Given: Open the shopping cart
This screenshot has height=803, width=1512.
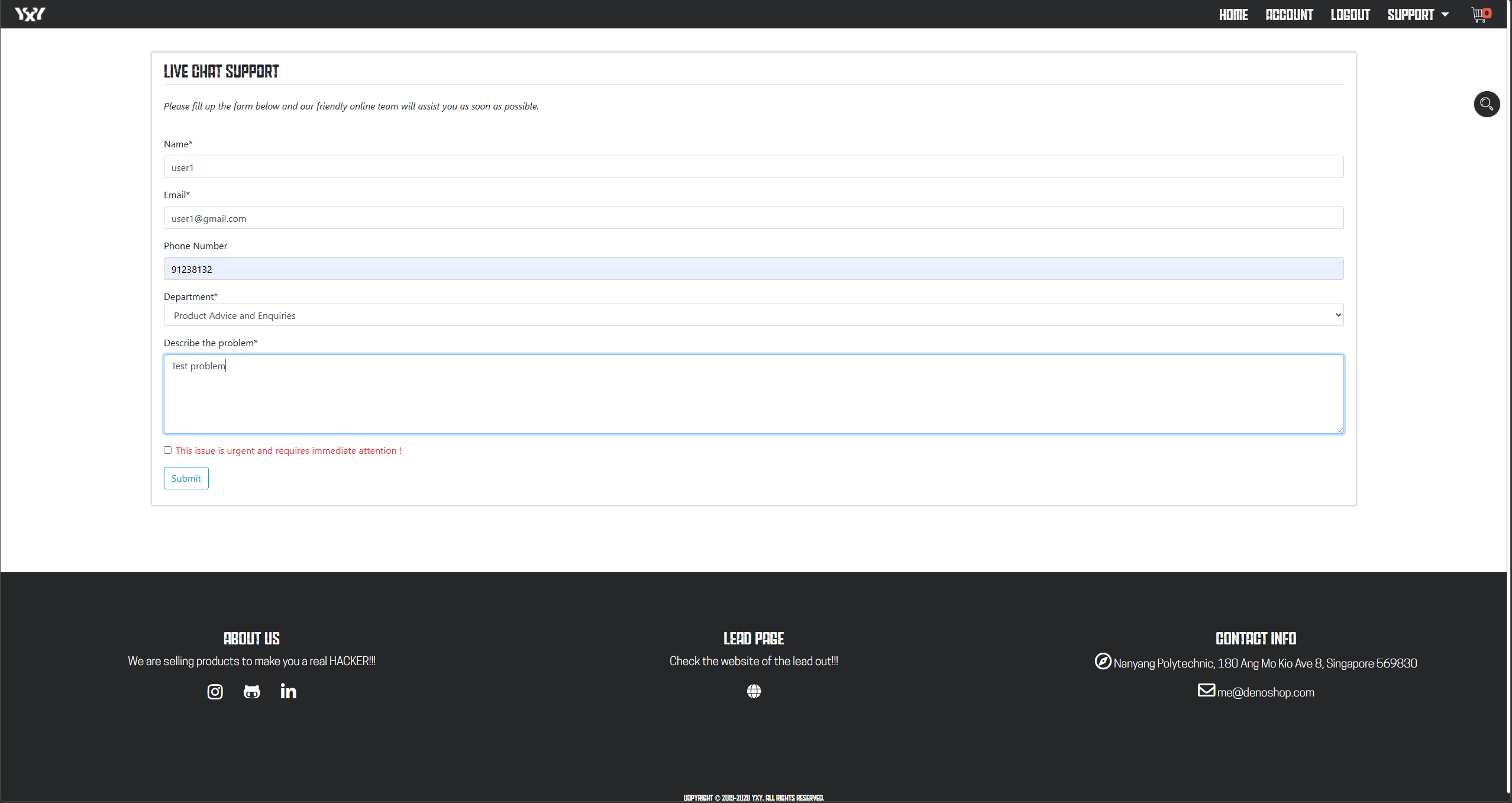Looking at the screenshot, I should 1477,14.
